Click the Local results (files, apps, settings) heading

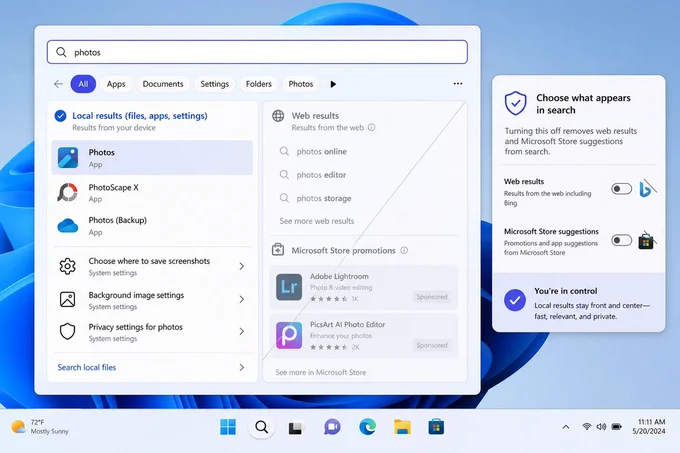(x=140, y=116)
